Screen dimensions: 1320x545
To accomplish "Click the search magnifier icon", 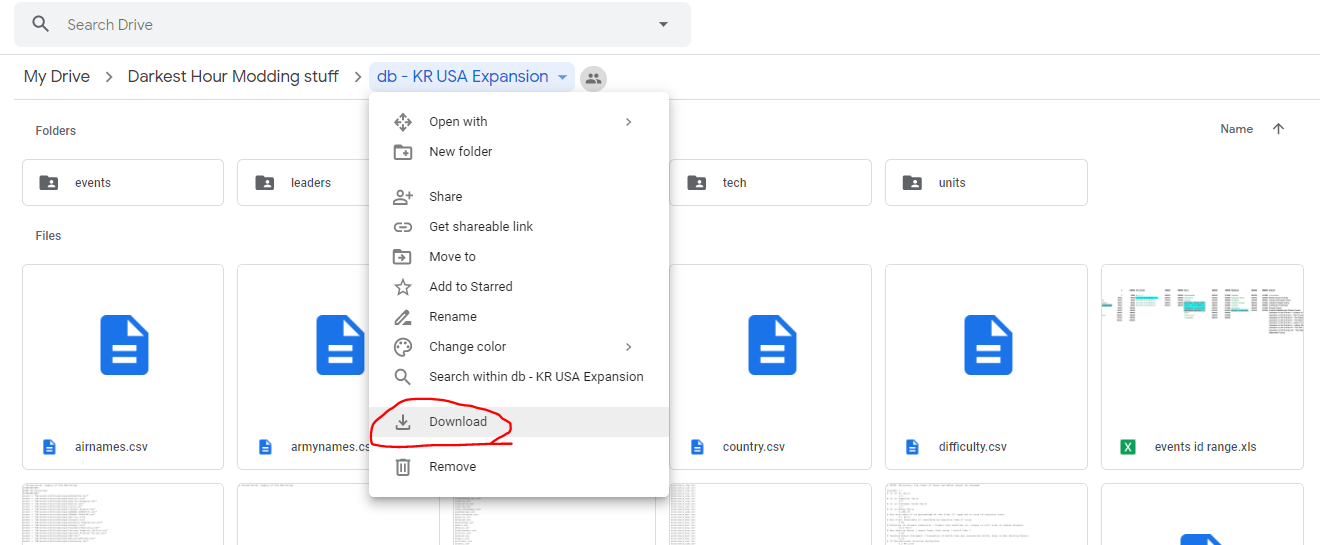I will point(41,24).
